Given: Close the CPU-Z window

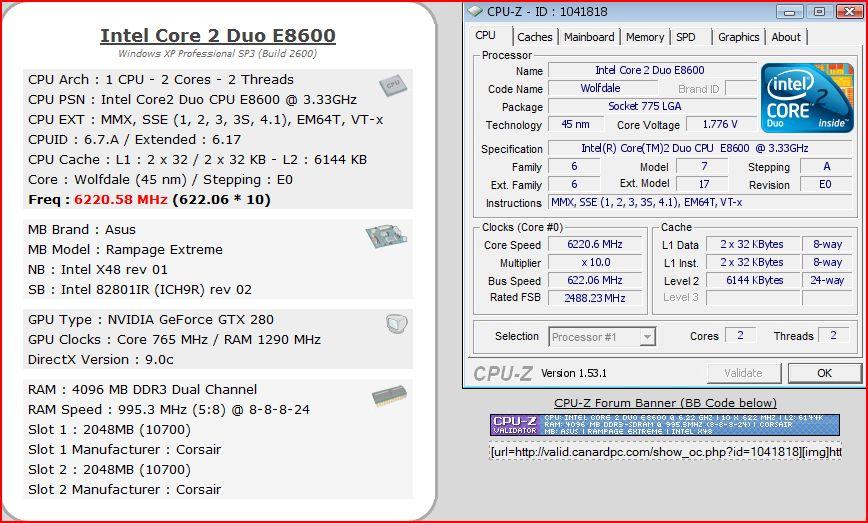Looking at the screenshot, I should pyautogui.click(x=849, y=11).
